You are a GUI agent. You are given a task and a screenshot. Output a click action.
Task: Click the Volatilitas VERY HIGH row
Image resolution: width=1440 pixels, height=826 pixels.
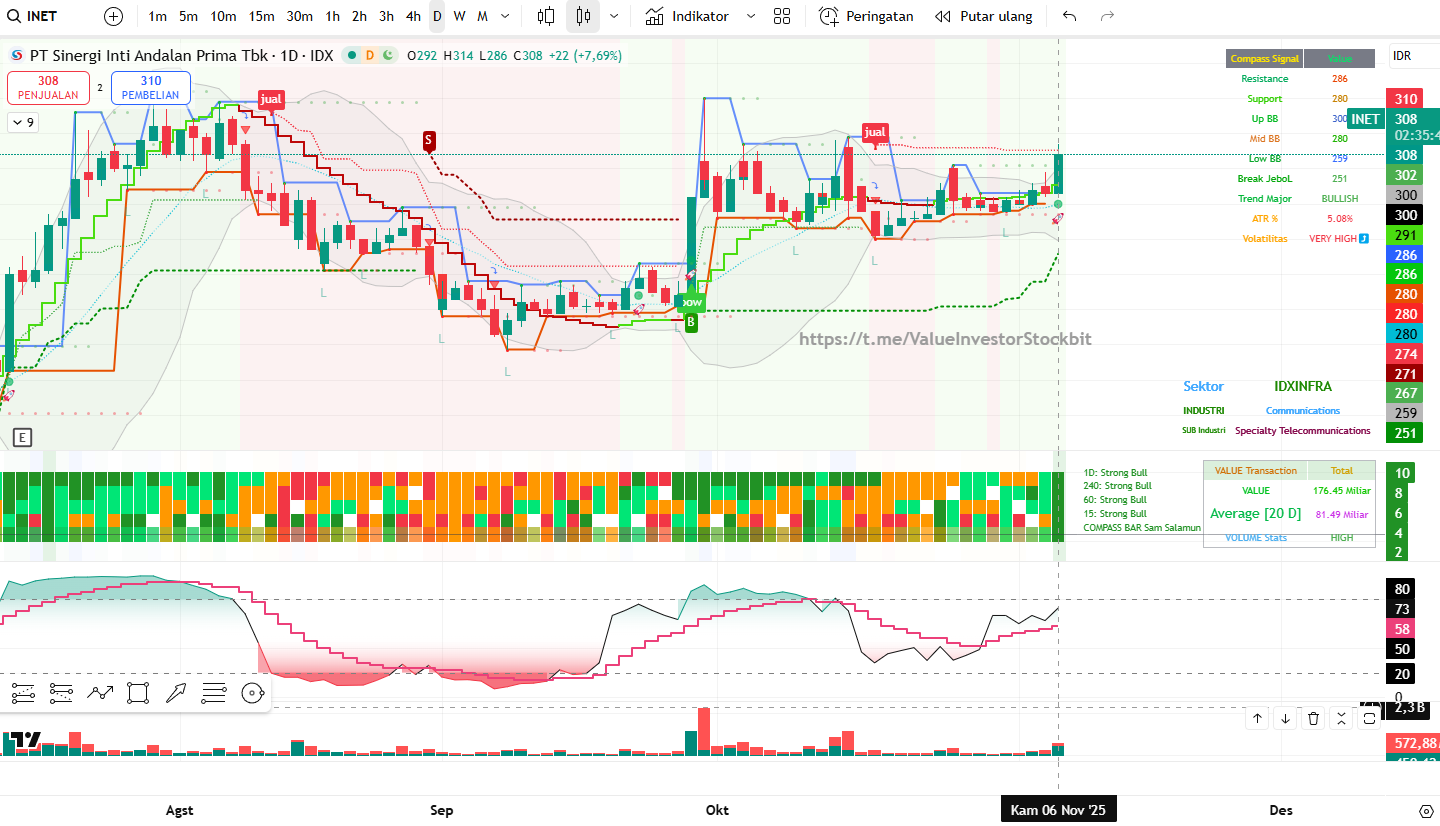[x=1304, y=239]
